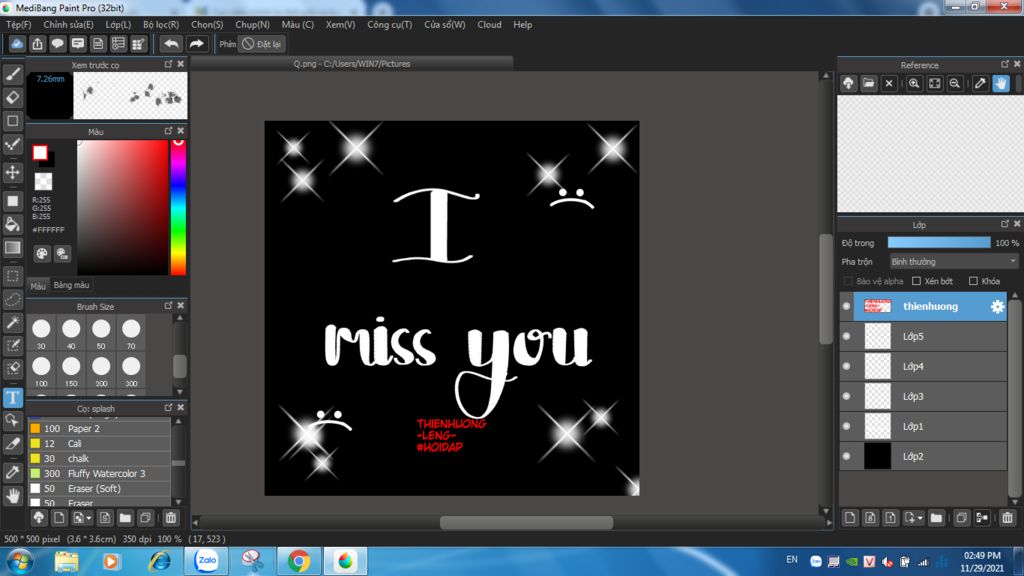Hide the thienhuong layer
The width and height of the screenshot is (1024, 576).
pyautogui.click(x=846, y=306)
